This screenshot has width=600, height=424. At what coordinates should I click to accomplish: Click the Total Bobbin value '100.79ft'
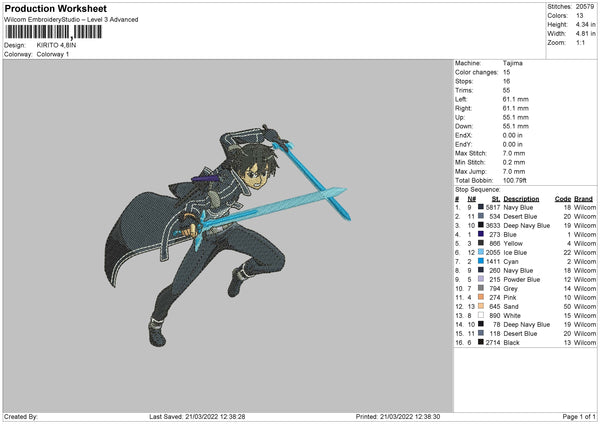coord(515,180)
